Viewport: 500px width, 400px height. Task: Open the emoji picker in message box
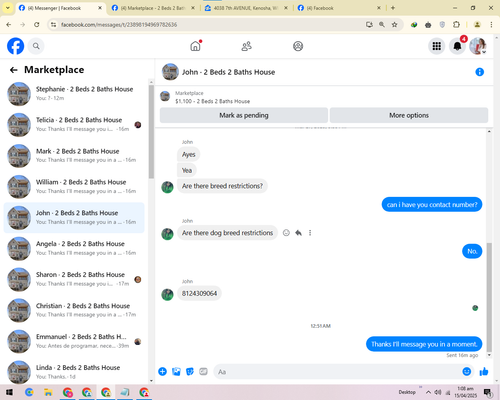[x=467, y=371]
